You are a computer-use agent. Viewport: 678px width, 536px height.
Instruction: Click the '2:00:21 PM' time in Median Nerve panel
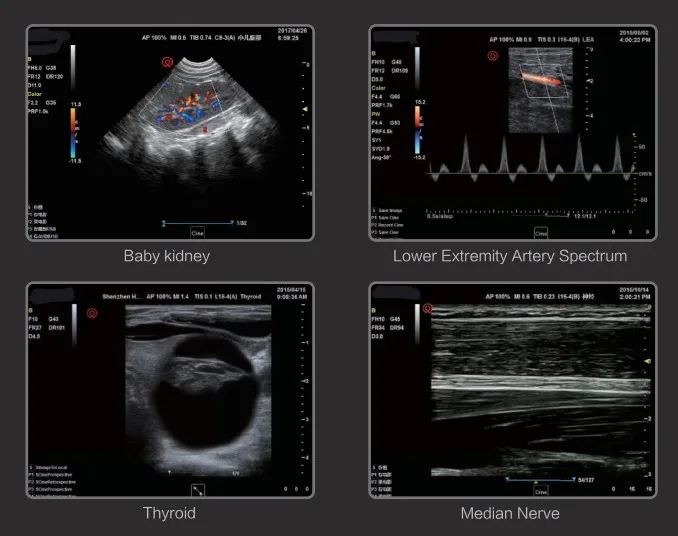(634, 297)
